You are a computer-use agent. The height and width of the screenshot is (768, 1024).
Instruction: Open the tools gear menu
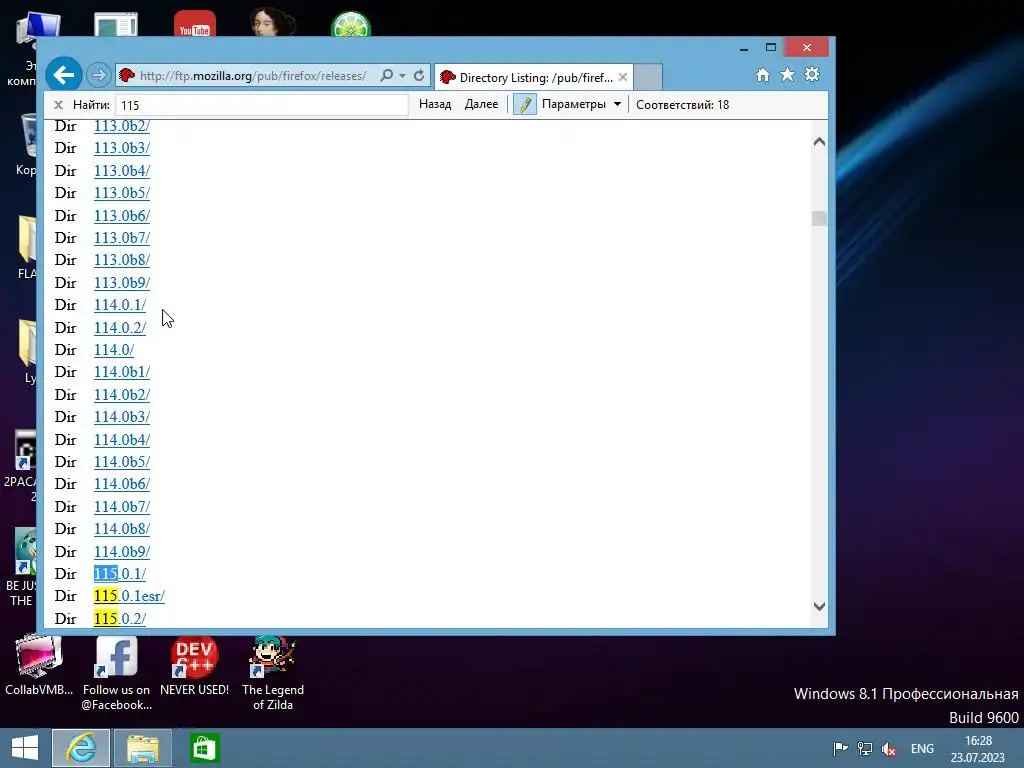click(812, 74)
